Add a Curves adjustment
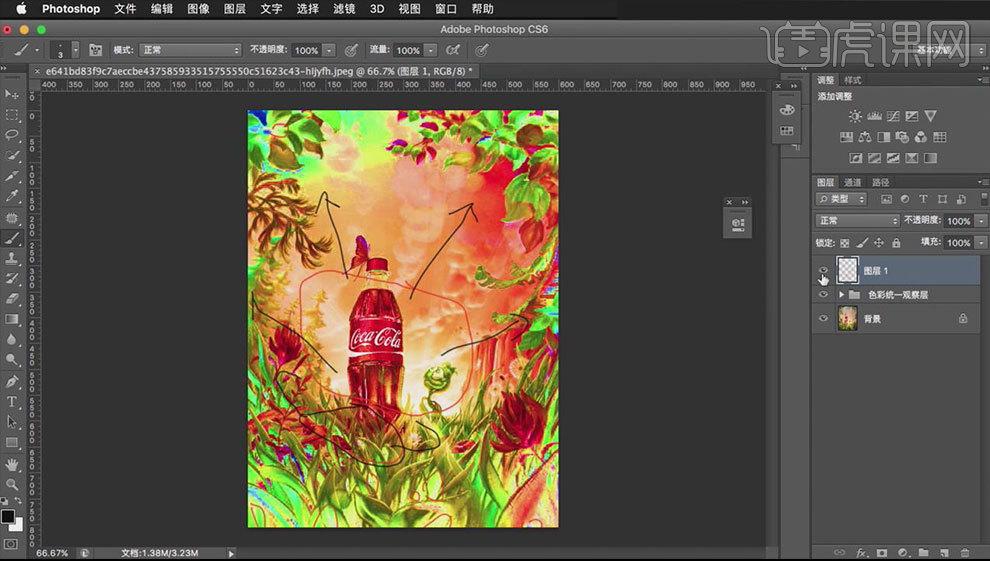 [893, 116]
